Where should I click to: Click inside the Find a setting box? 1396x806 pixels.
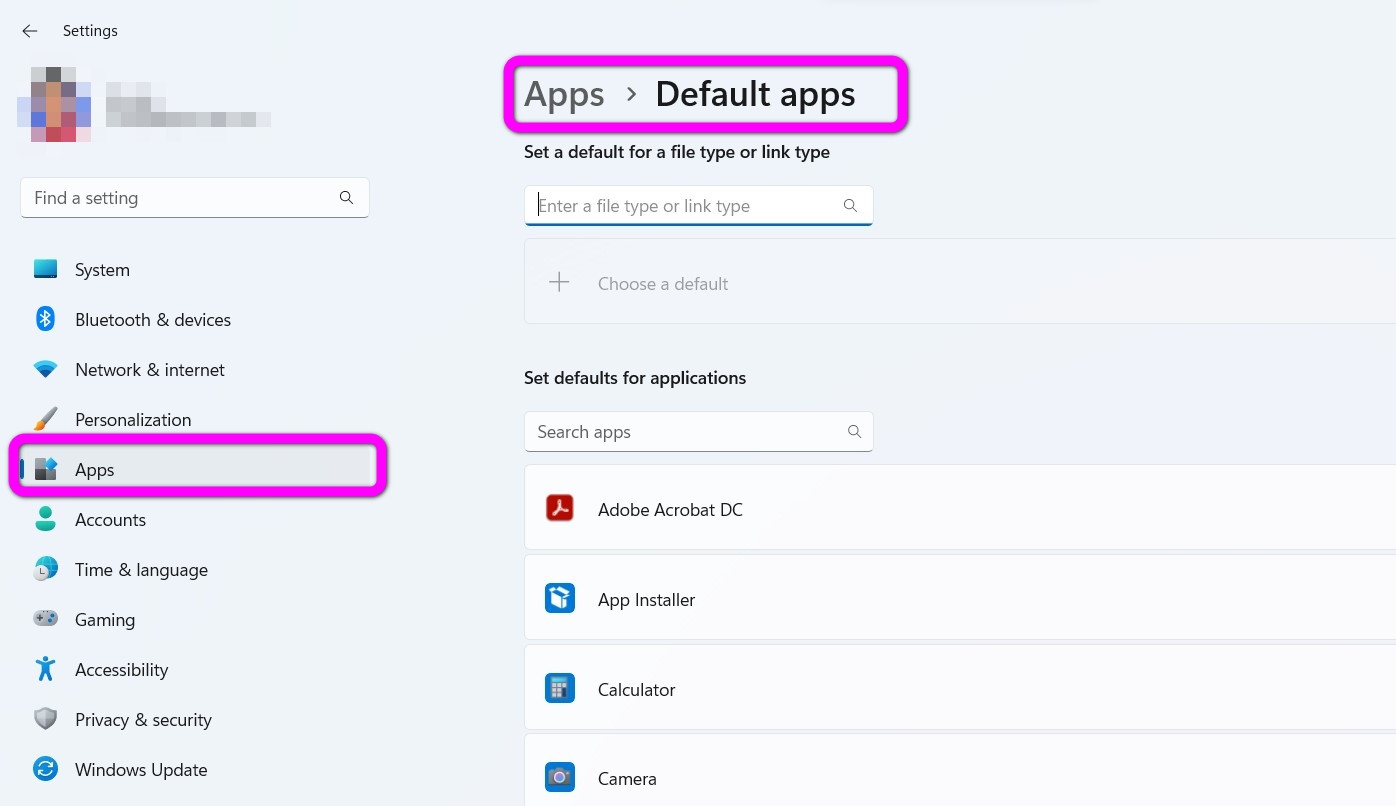pos(180,197)
